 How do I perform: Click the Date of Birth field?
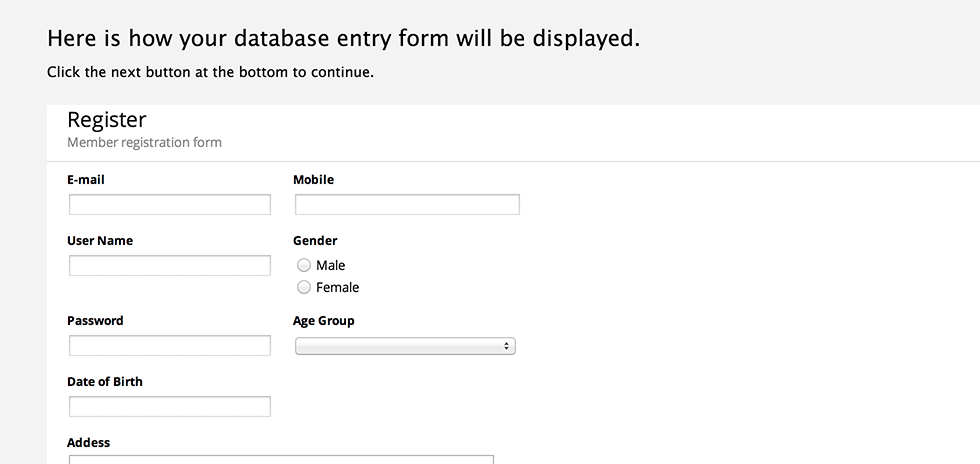click(170, 407)
